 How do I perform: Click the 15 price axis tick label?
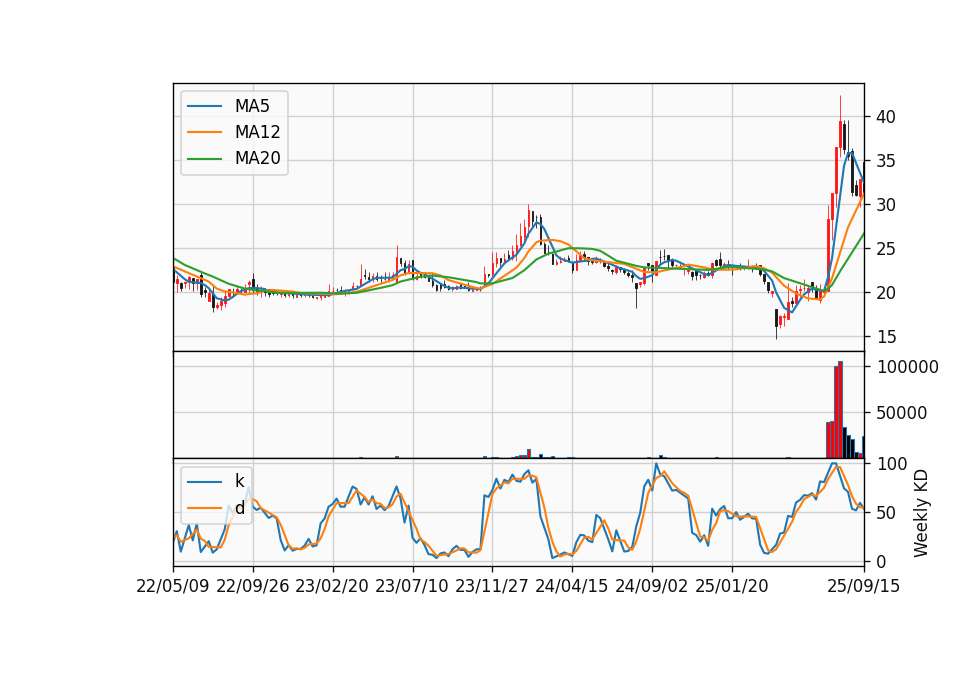coord(885,337)
